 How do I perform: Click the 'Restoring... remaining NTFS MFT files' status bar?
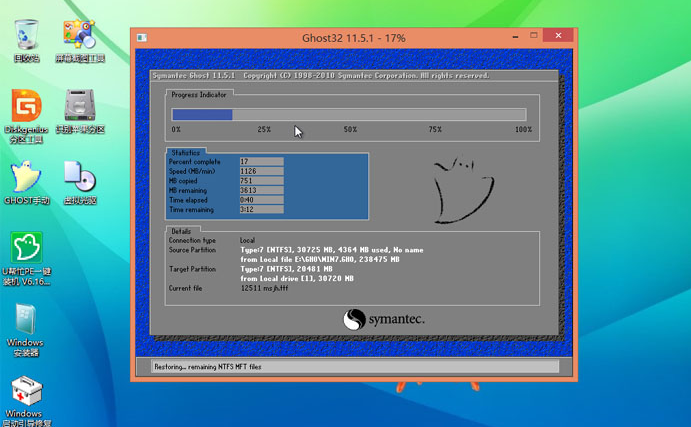pos(355,367)
